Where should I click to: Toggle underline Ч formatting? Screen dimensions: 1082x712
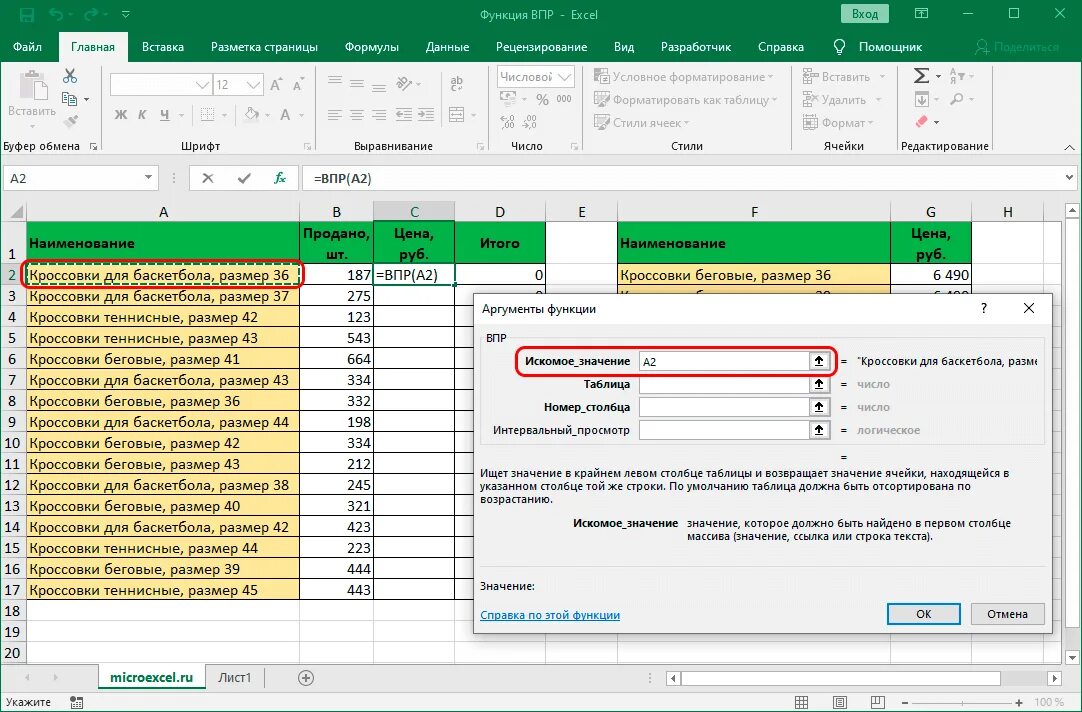164,115
